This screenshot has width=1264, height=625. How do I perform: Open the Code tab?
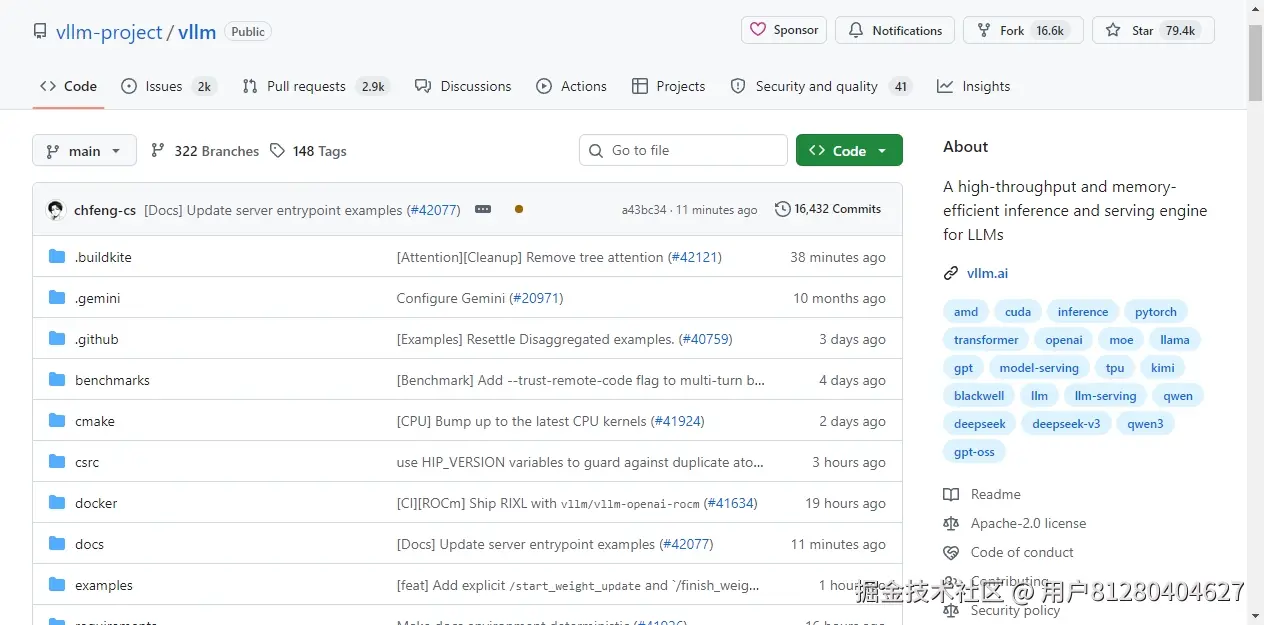tap(69, 86)
